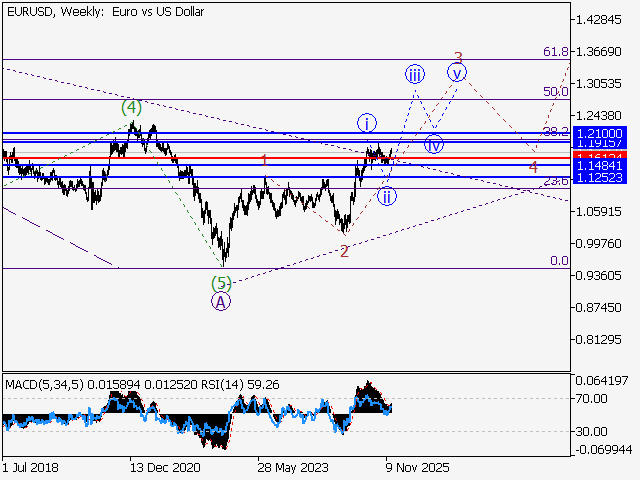Select the circled wave ii marker
The height and width of the screenshot is (480, 640).
[387, 195]
